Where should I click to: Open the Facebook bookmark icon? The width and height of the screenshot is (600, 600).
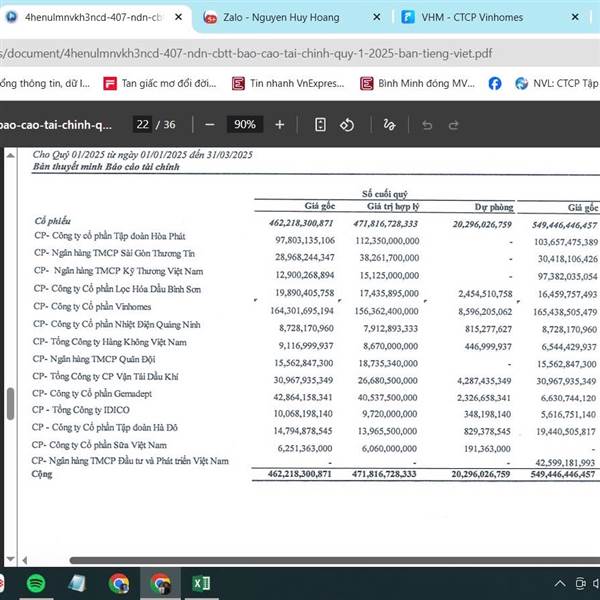495,83
